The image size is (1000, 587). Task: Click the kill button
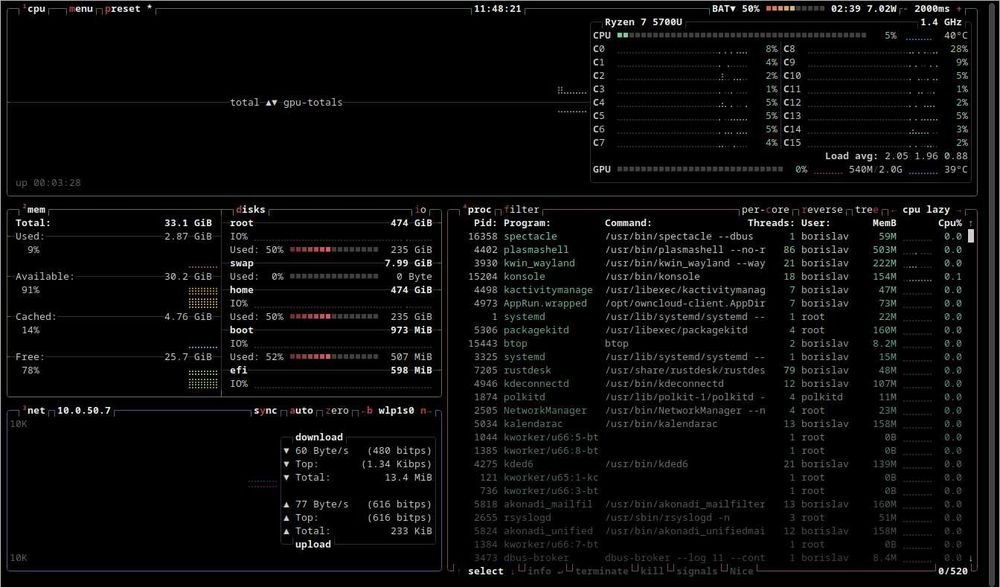(x=652, y=571)
